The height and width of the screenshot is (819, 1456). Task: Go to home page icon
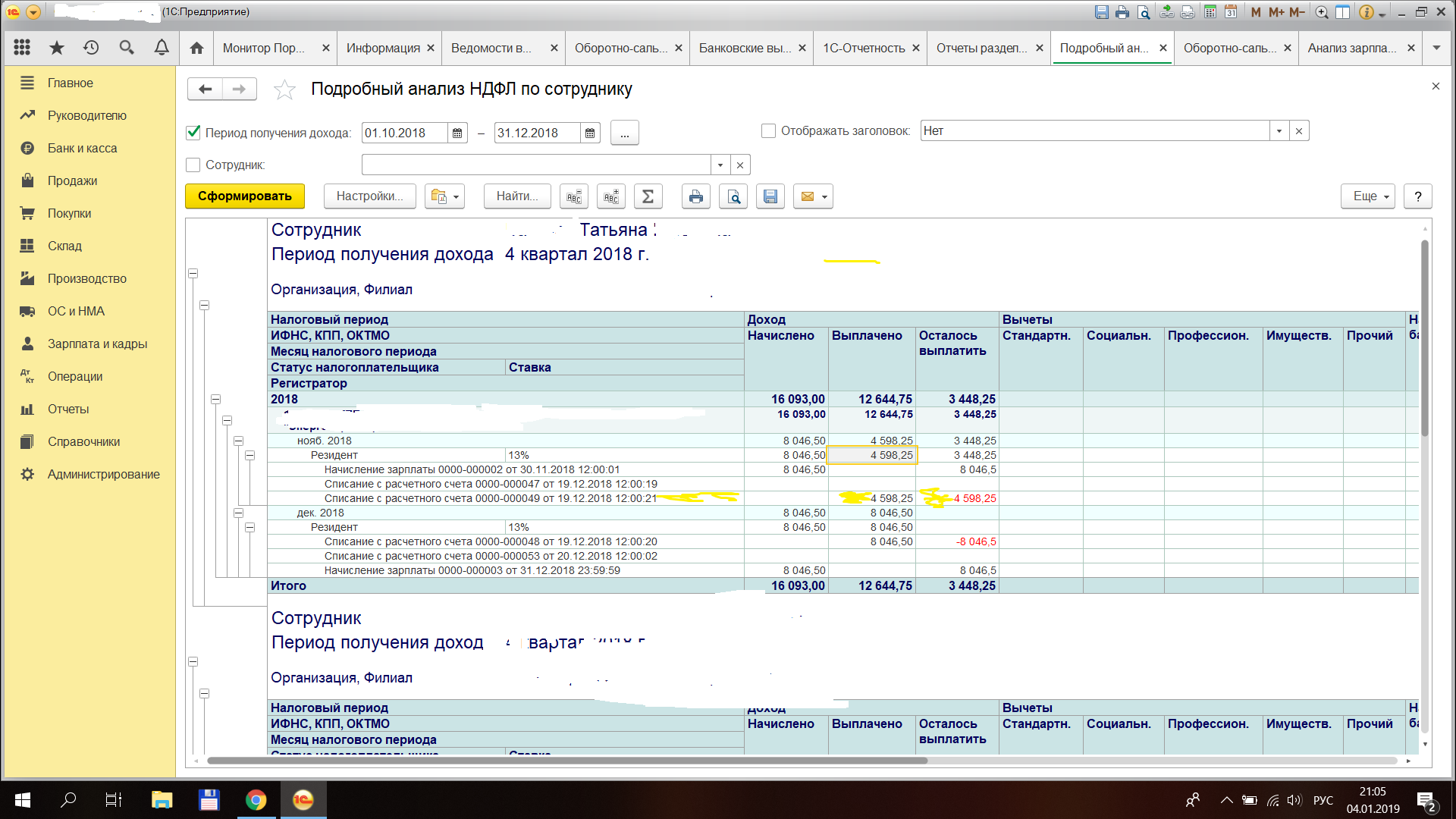click(x=196, y=48)
